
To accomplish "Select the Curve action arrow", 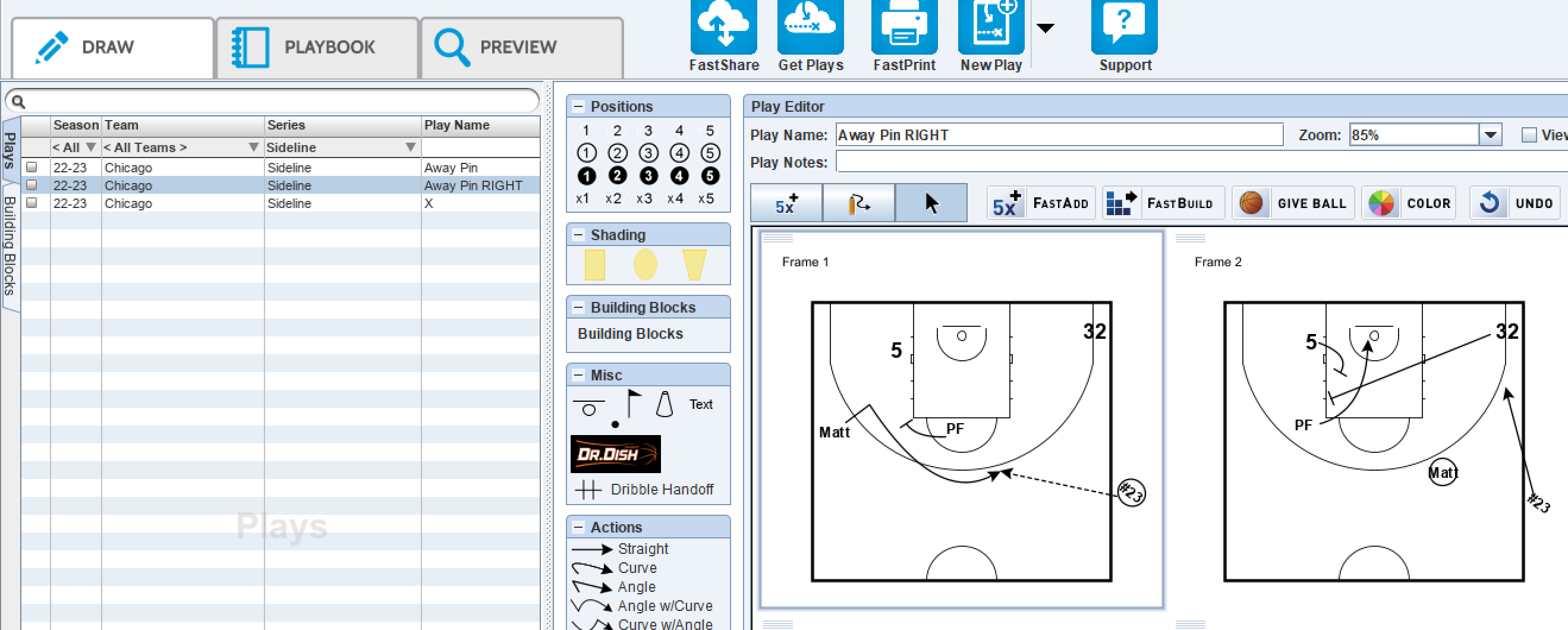I will [615, 568].
